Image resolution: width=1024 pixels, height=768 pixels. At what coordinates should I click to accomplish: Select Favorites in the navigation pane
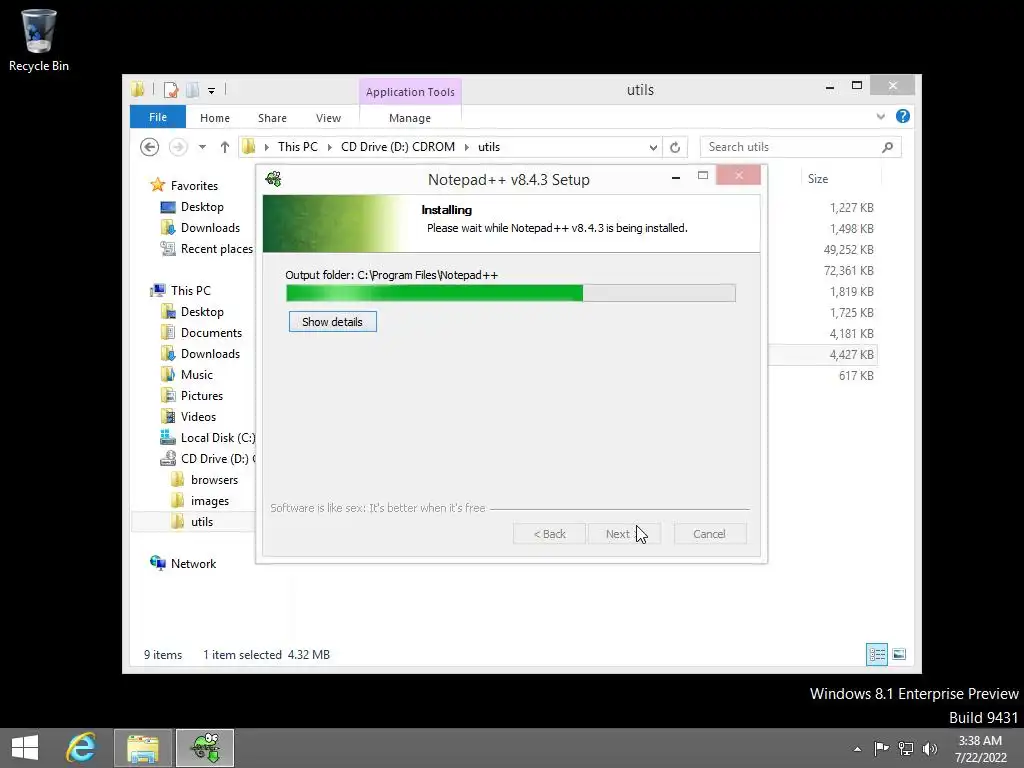pos(194,185)
